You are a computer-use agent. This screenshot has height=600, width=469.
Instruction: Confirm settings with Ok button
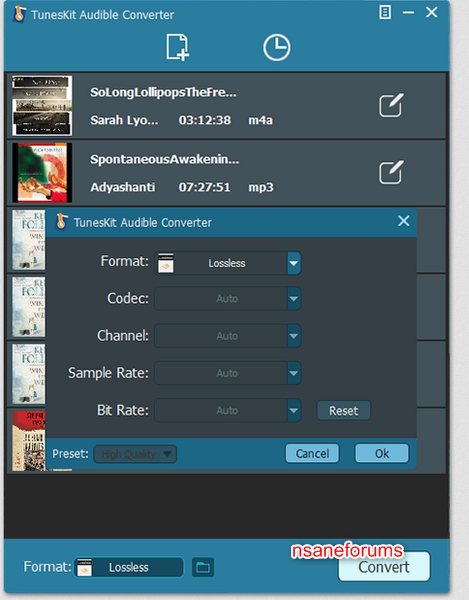(382, 453)
